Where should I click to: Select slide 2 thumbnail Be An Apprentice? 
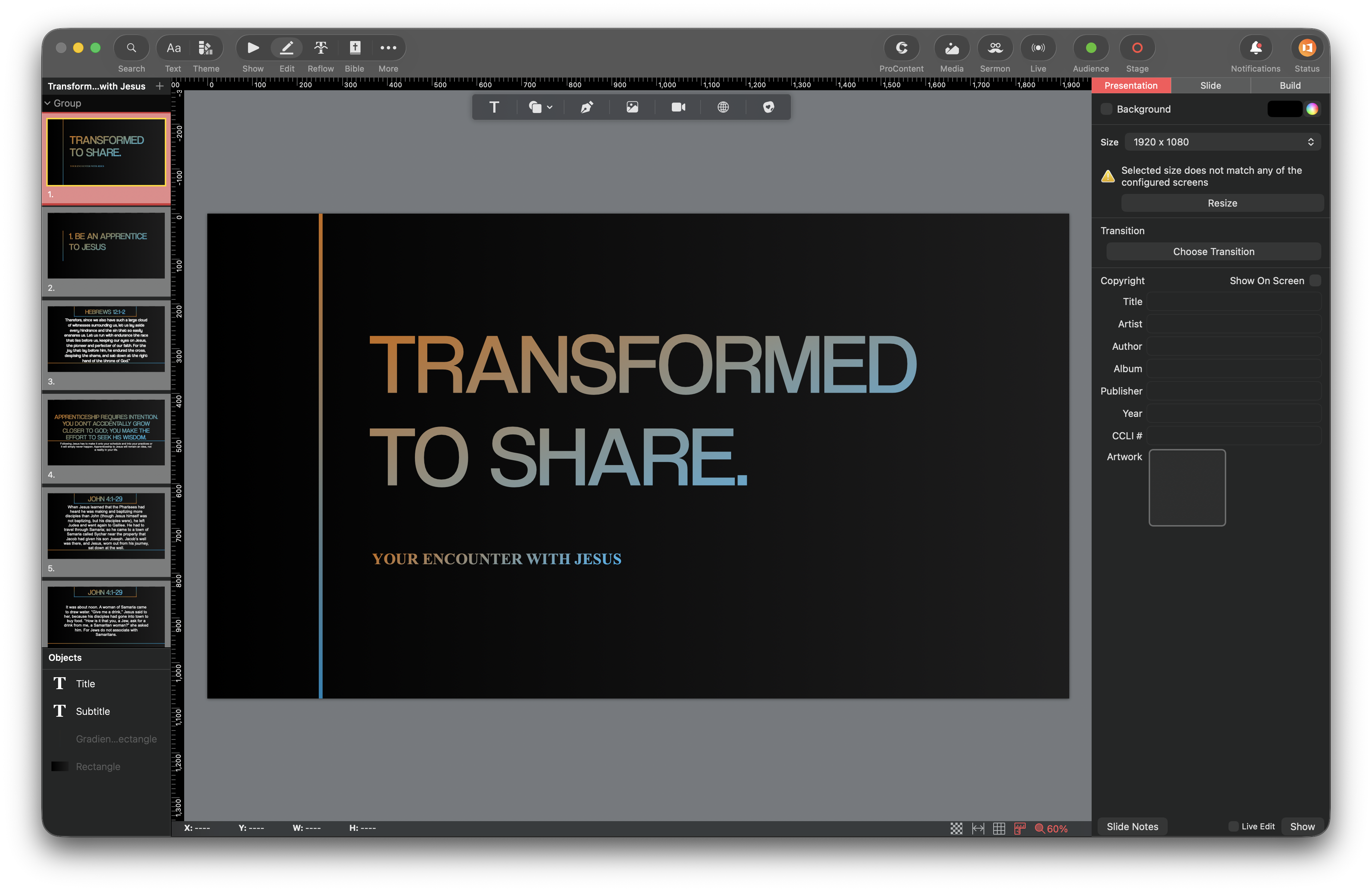click(106, 245)
